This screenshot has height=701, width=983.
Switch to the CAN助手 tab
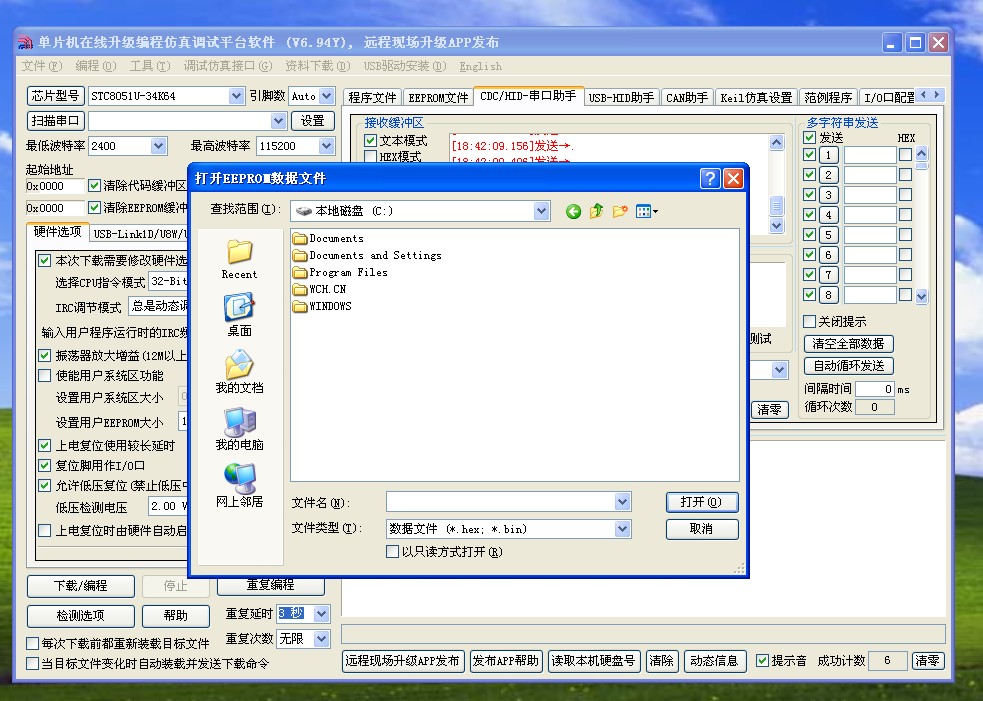tap(687, 97)
